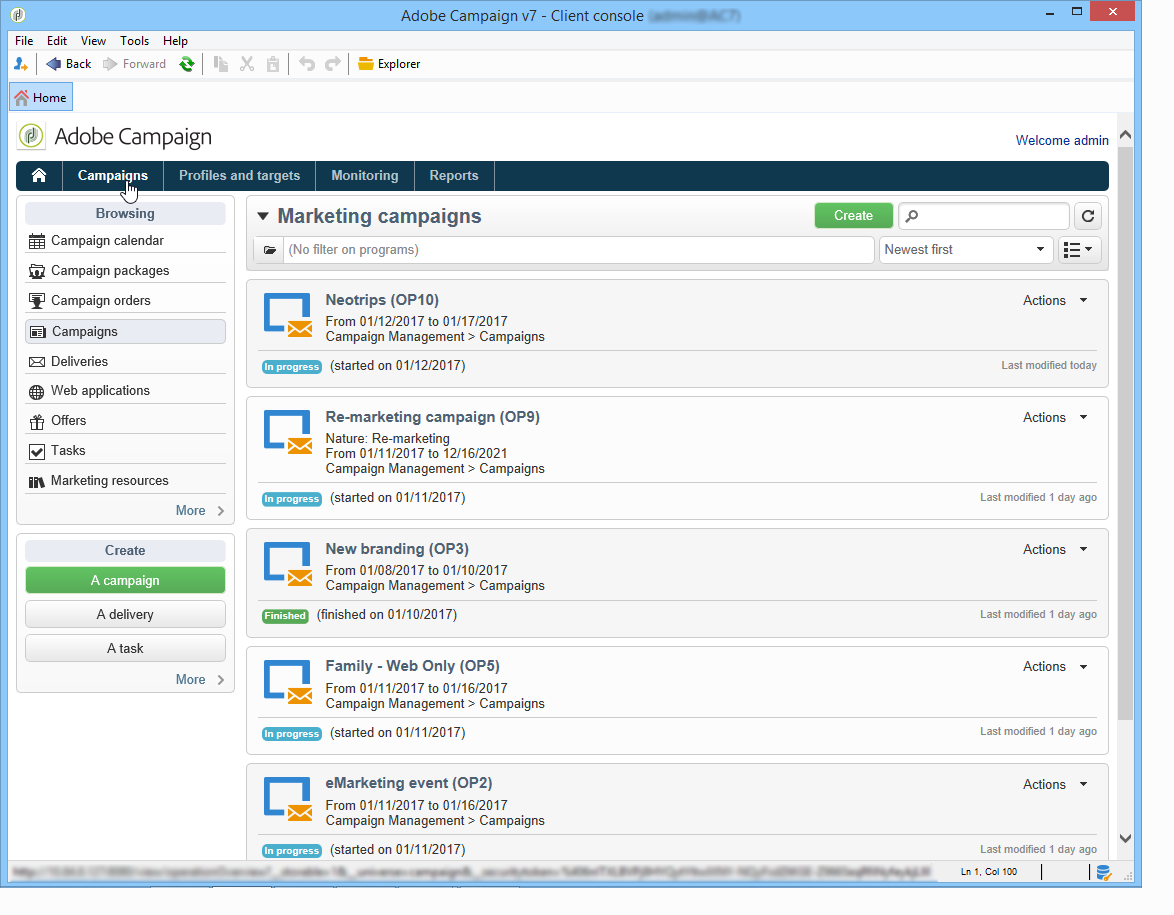Open Offers from the sidebar

tap(125, 421)
